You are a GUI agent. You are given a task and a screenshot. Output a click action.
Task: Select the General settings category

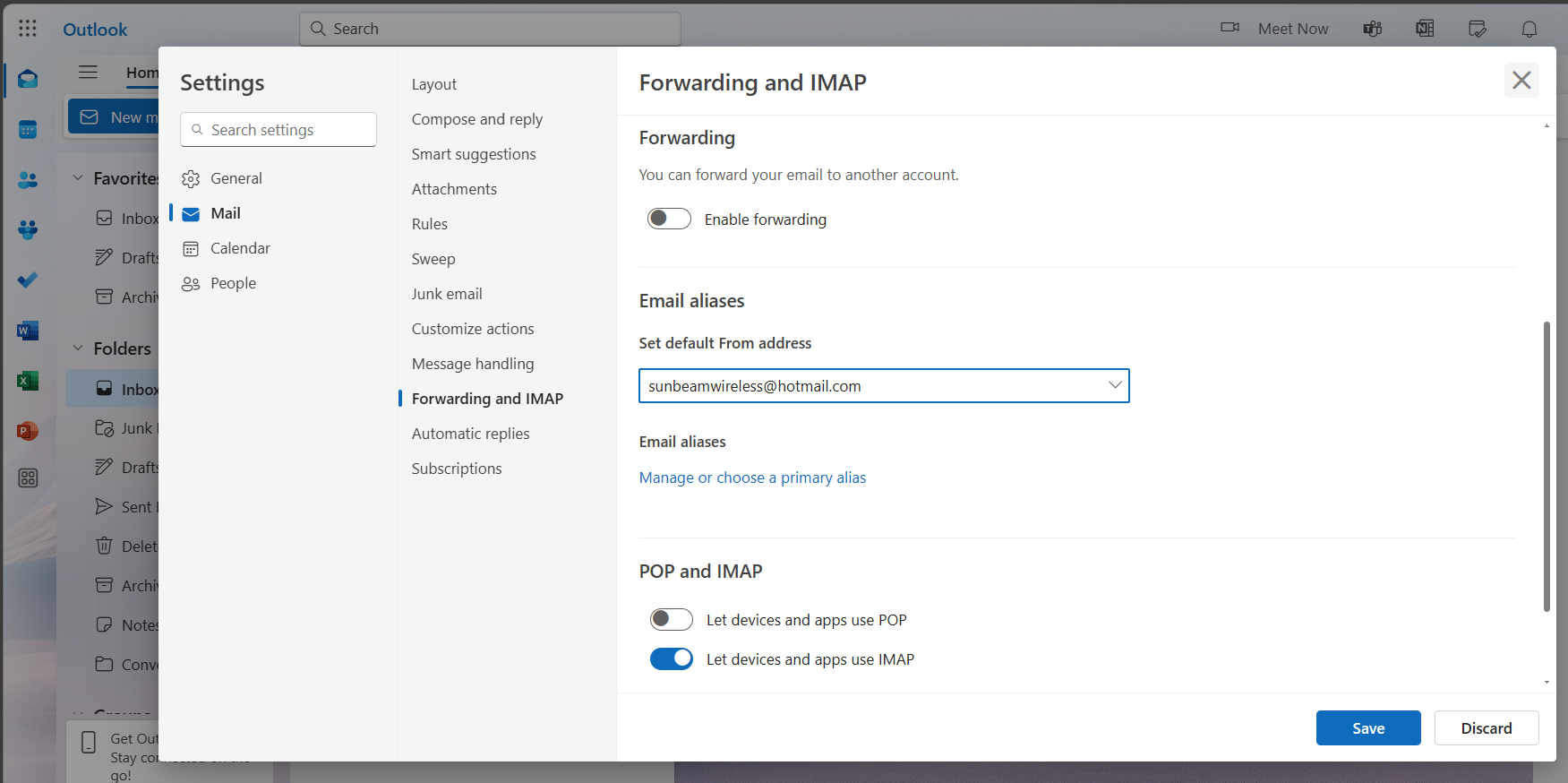[x=236, y=178]
